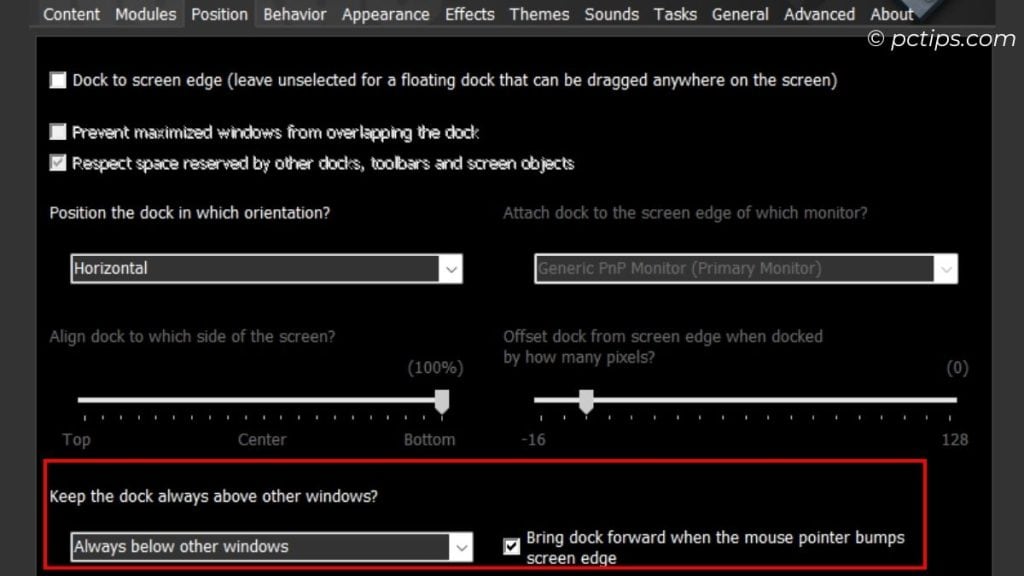Viewport: 1024px width, 576px height.
Task: View the Themes tab
Action: pyautogui.click(x=539, y=14)
